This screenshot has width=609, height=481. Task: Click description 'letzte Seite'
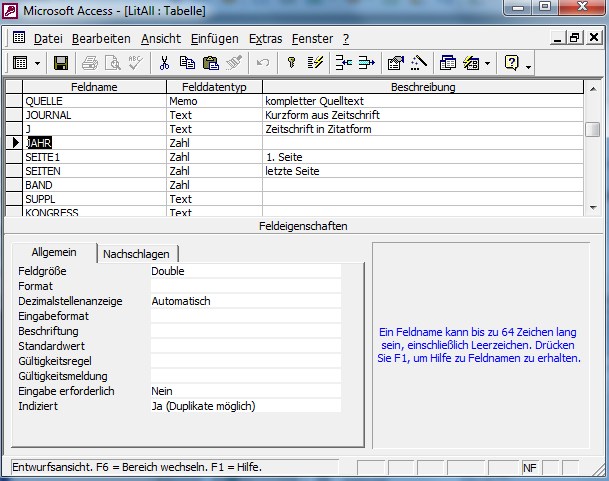point(292,171)
